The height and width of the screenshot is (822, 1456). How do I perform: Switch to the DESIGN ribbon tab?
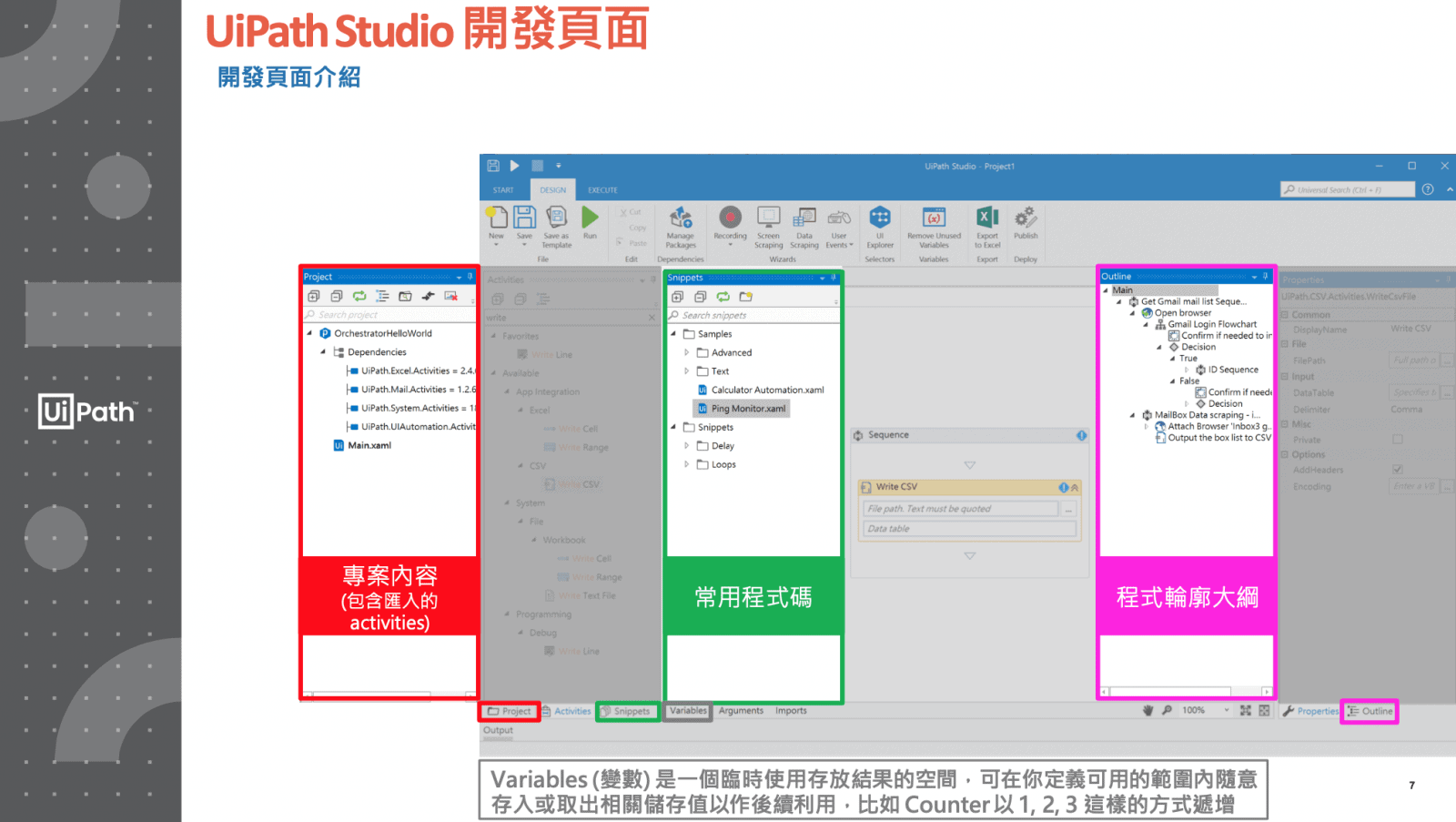pyautogui.click(x=552, y=190)
